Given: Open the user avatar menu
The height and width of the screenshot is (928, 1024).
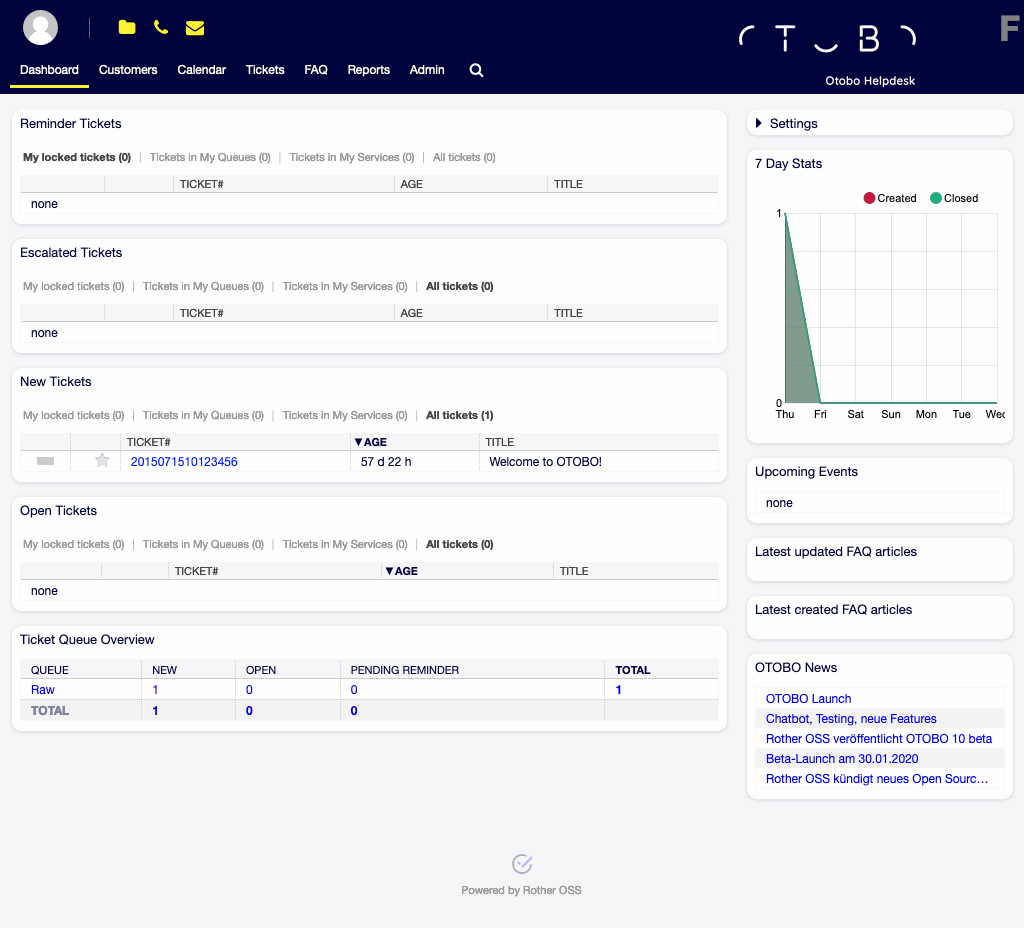Looking at the screenshot, I should point(40,27).
